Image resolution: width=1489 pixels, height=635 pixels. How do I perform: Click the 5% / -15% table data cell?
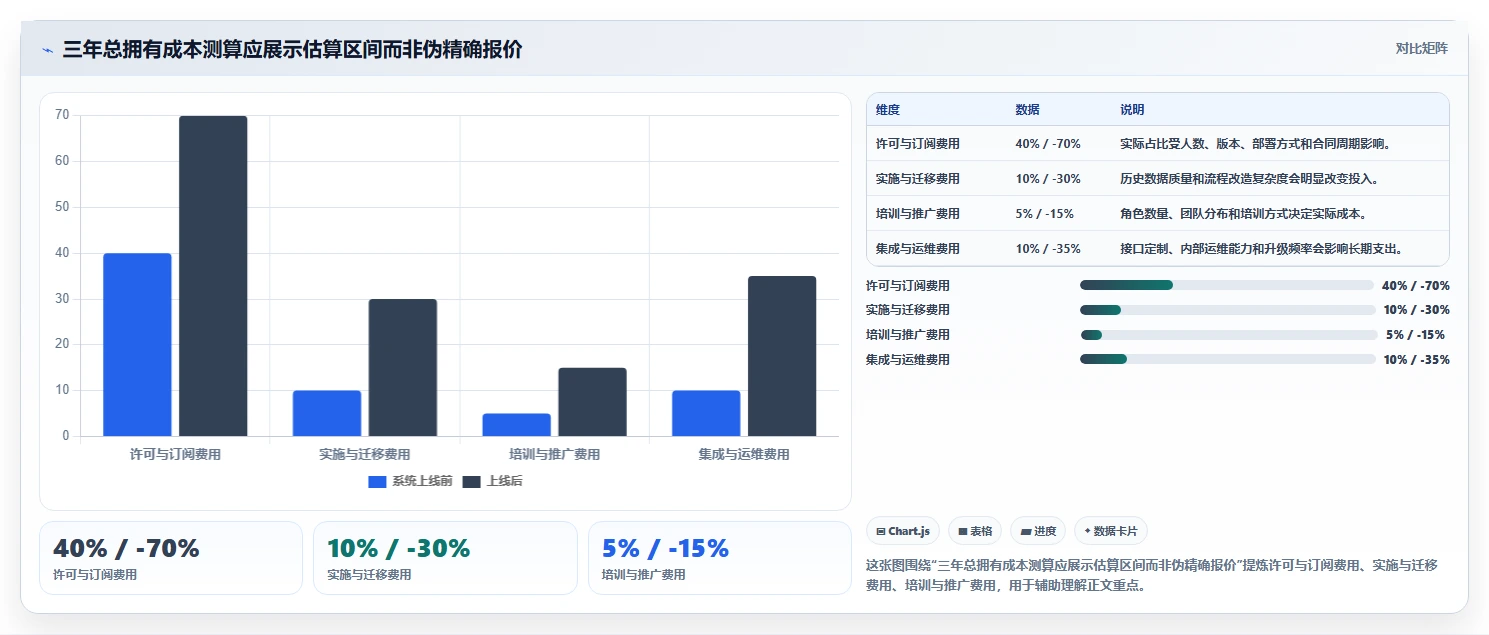pos(1044,214)
